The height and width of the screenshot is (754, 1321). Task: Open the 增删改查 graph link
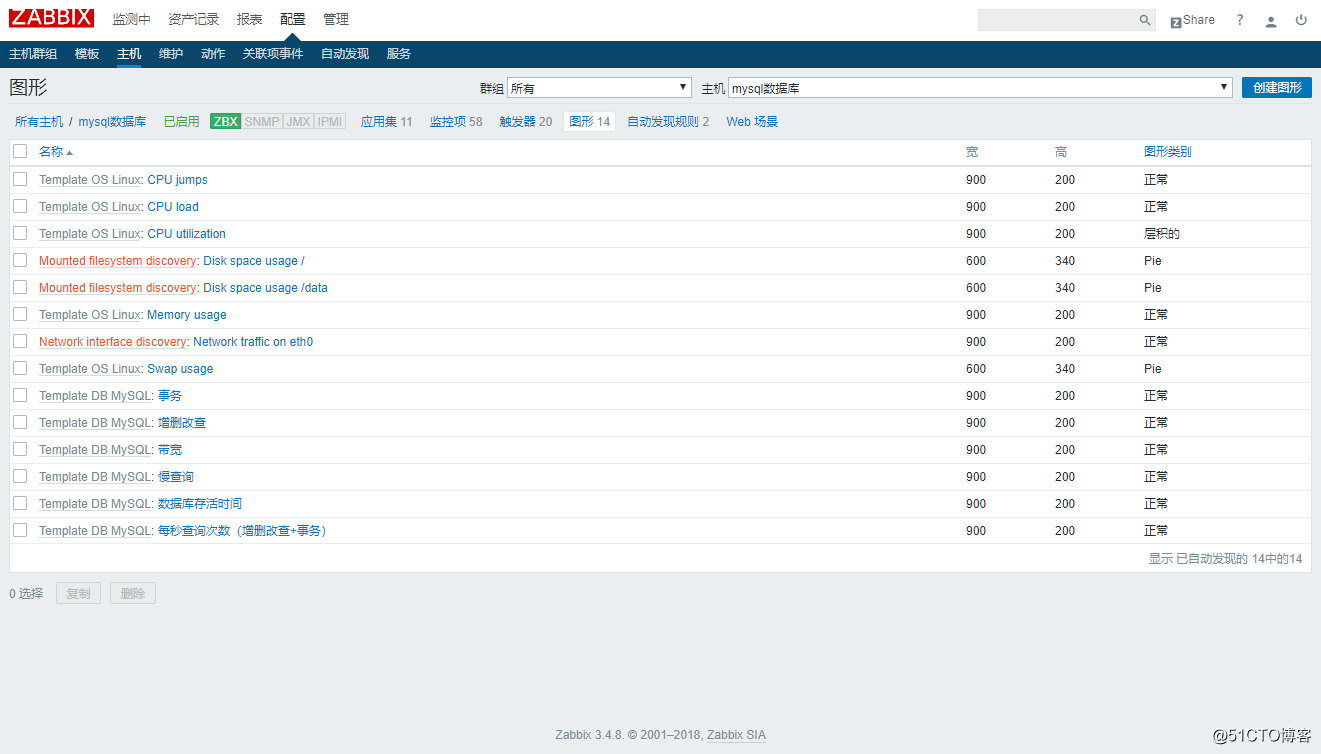pyautogui.click(x=182, y=423)
